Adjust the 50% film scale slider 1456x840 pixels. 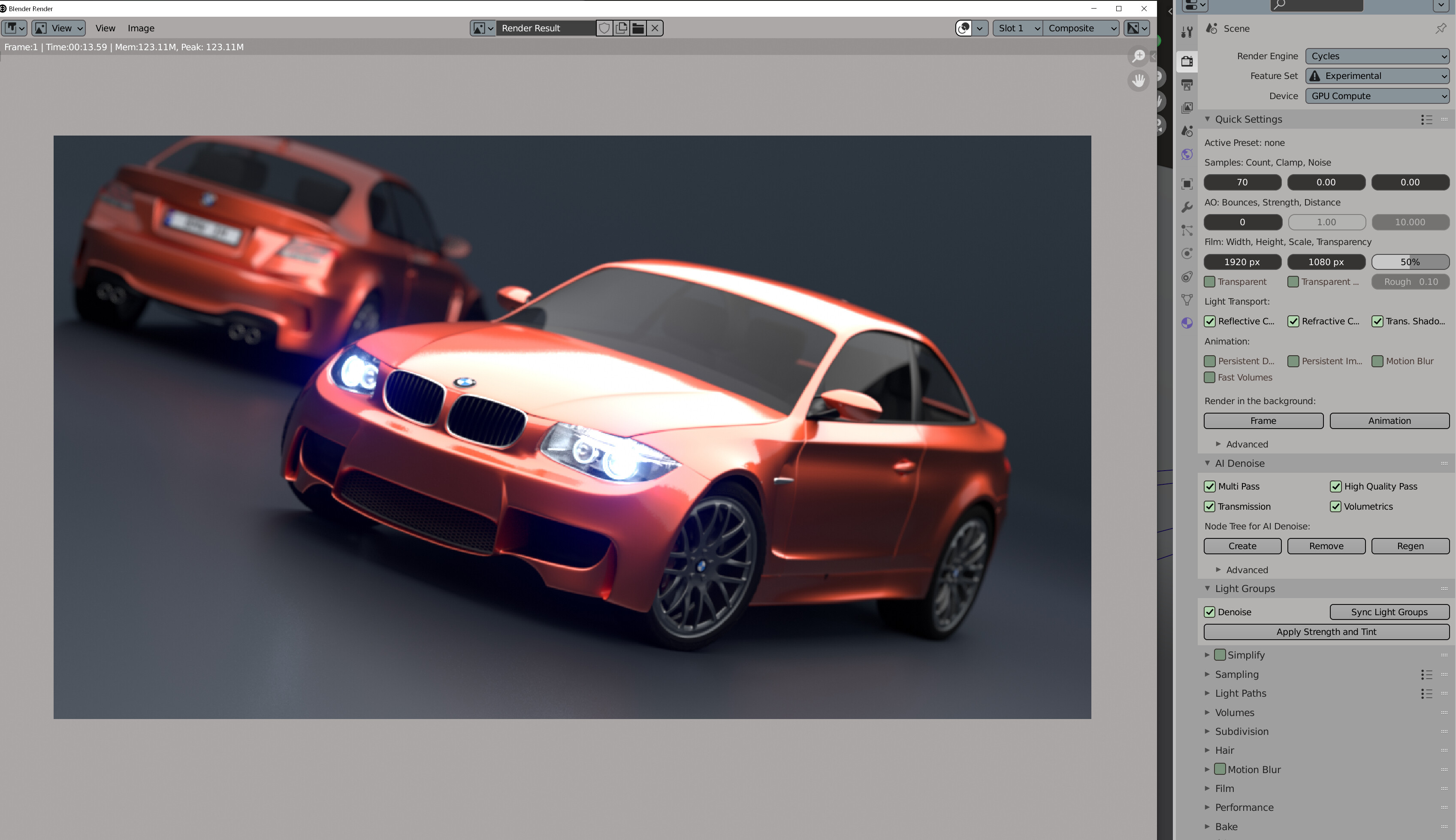[1410, 262]
